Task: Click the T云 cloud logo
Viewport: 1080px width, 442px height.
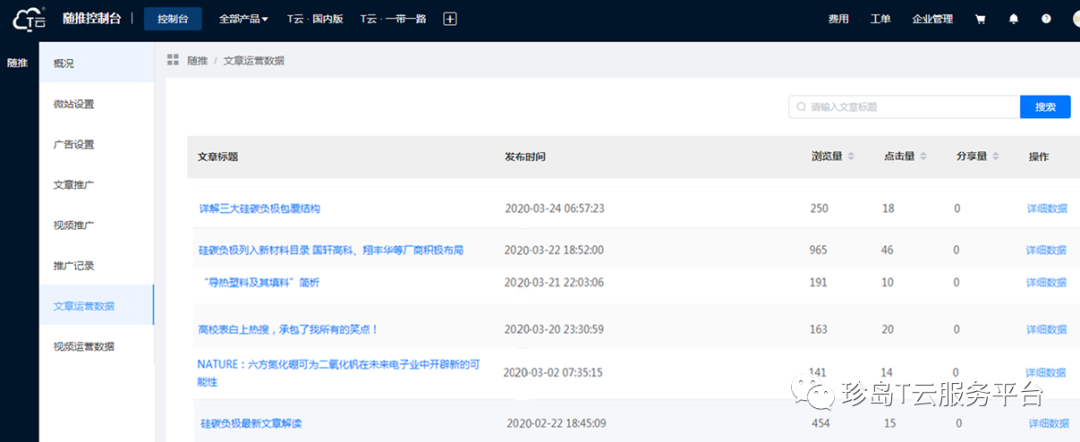Action: pos(29,19)
